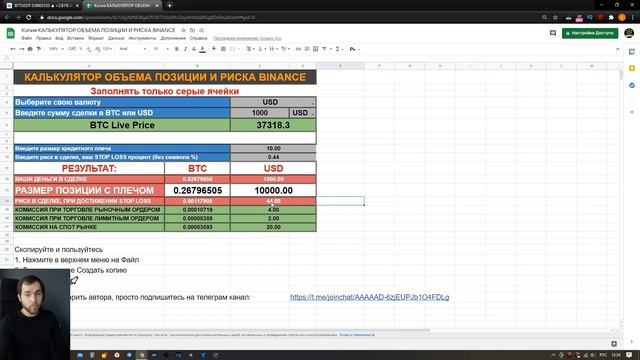The image size is (640, 360).
Task: Open the Данные menu
Action: pyautogui.click(x=116, y=38)
